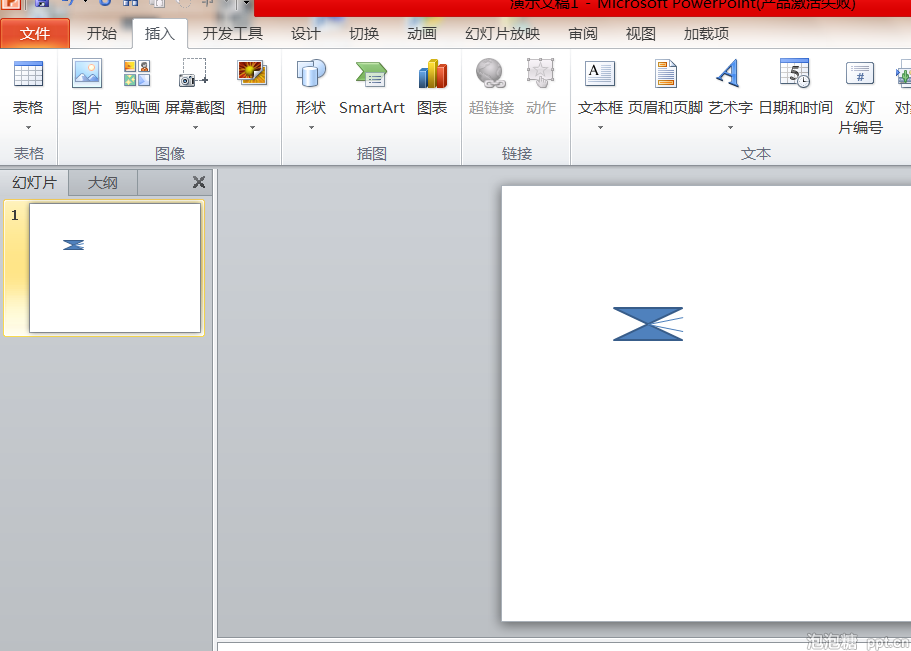Switch to the Design (设计) ribbon tab

[x=306, y=34]
